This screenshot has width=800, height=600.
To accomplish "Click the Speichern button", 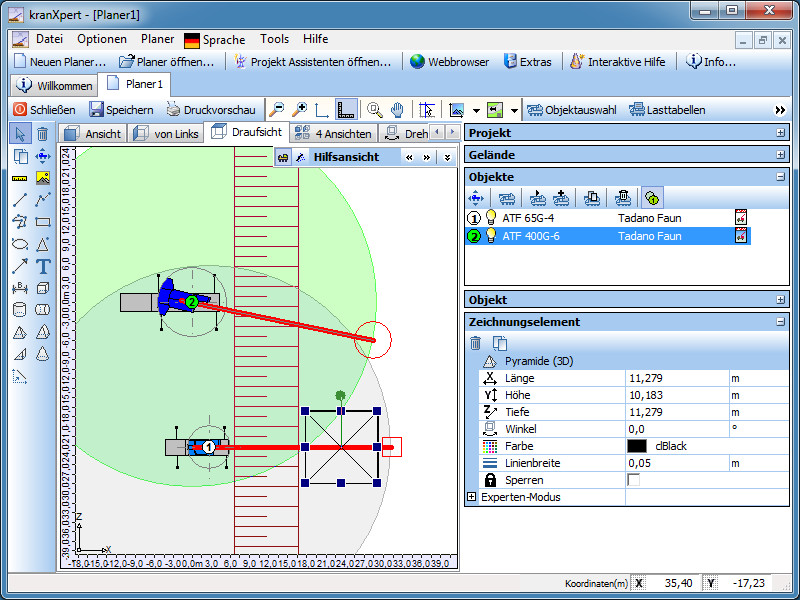I will click(121, 110).
